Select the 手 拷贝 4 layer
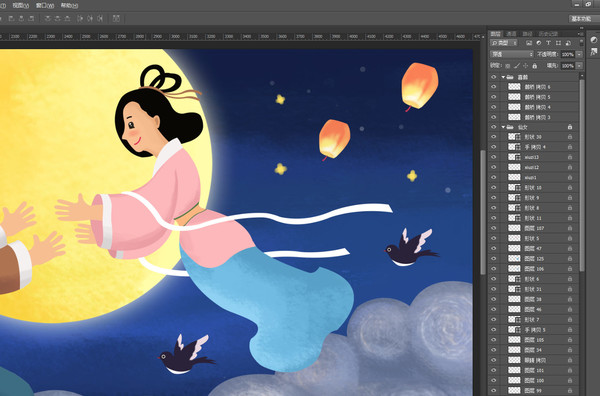 (534, 147)
